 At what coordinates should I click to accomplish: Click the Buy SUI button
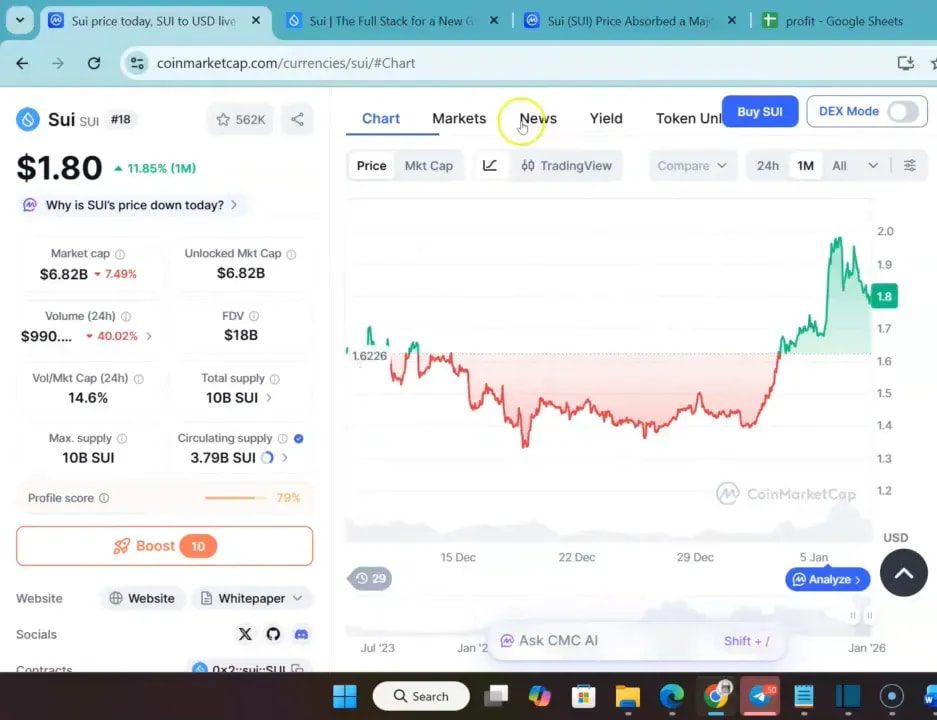759,111
